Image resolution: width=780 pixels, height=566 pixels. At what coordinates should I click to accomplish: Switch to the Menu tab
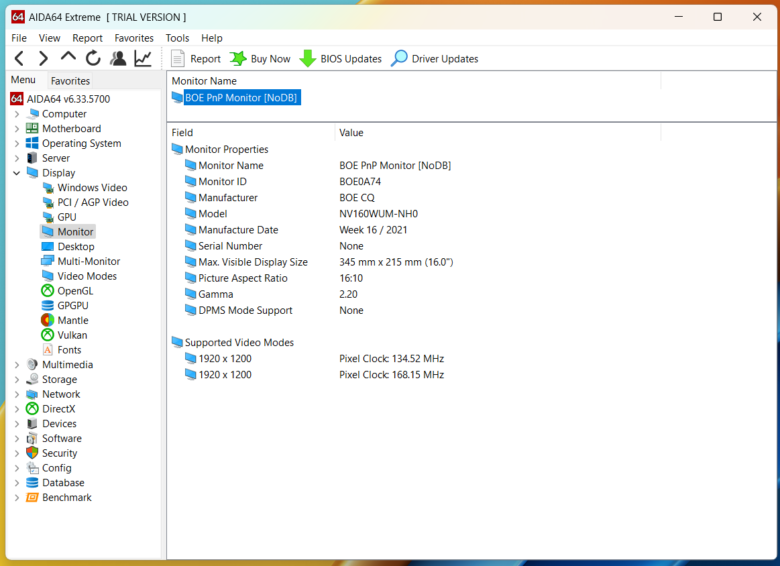[23, 80]
